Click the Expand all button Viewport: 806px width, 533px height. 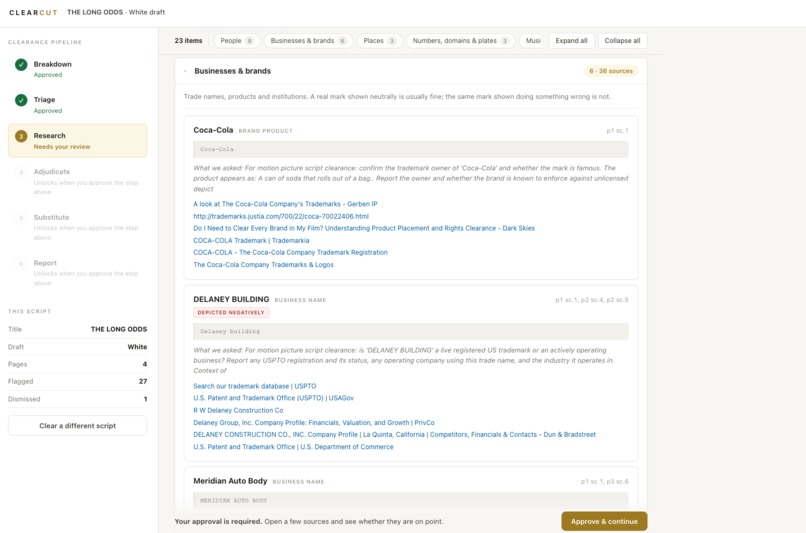coord(571,41)
